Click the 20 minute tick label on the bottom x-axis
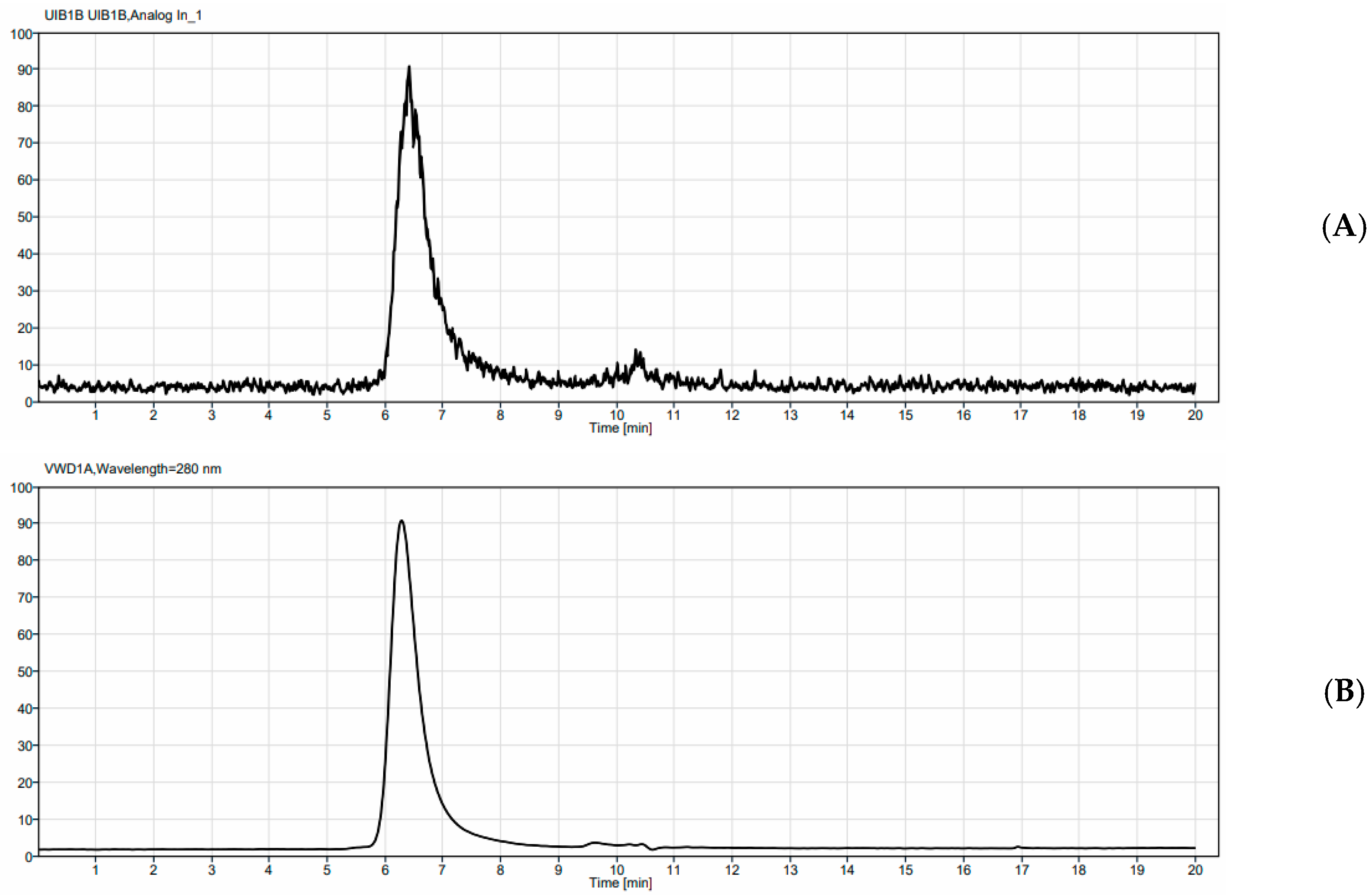The image size is (1369, 896). tap(1195, 870)
